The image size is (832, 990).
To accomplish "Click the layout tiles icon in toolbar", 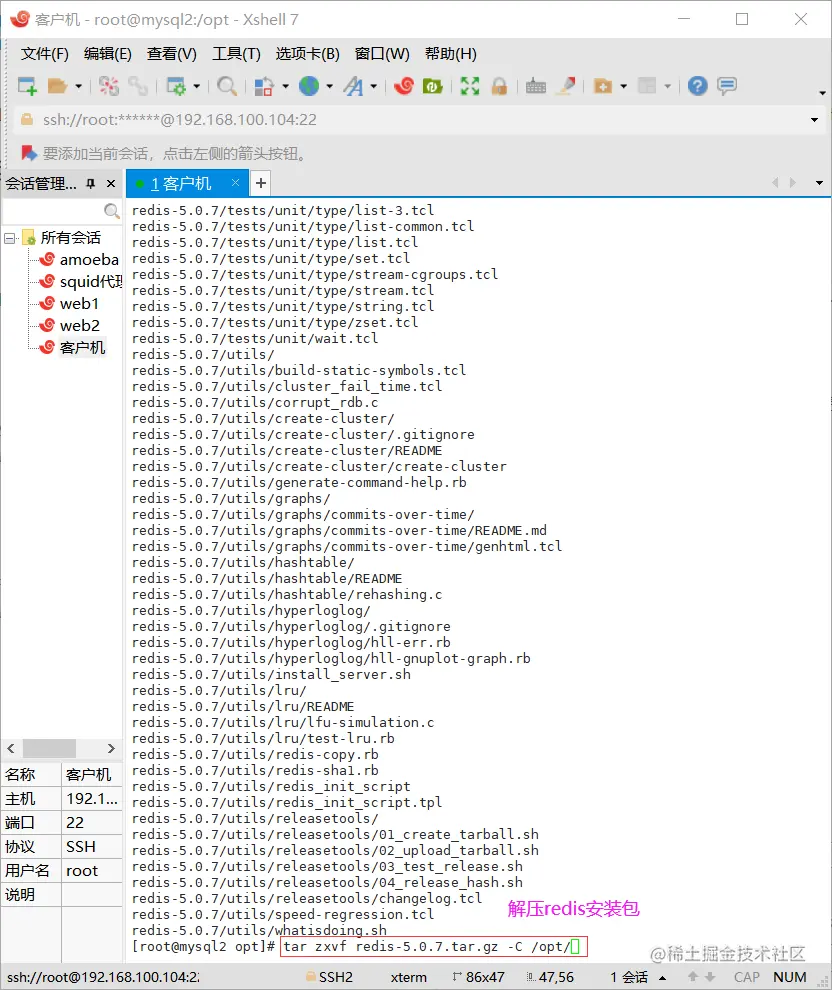I will pos(647,86).
